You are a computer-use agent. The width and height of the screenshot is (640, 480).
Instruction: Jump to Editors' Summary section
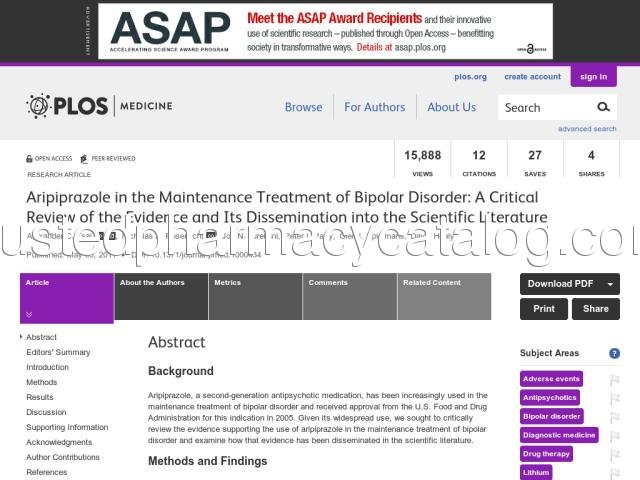58,352
